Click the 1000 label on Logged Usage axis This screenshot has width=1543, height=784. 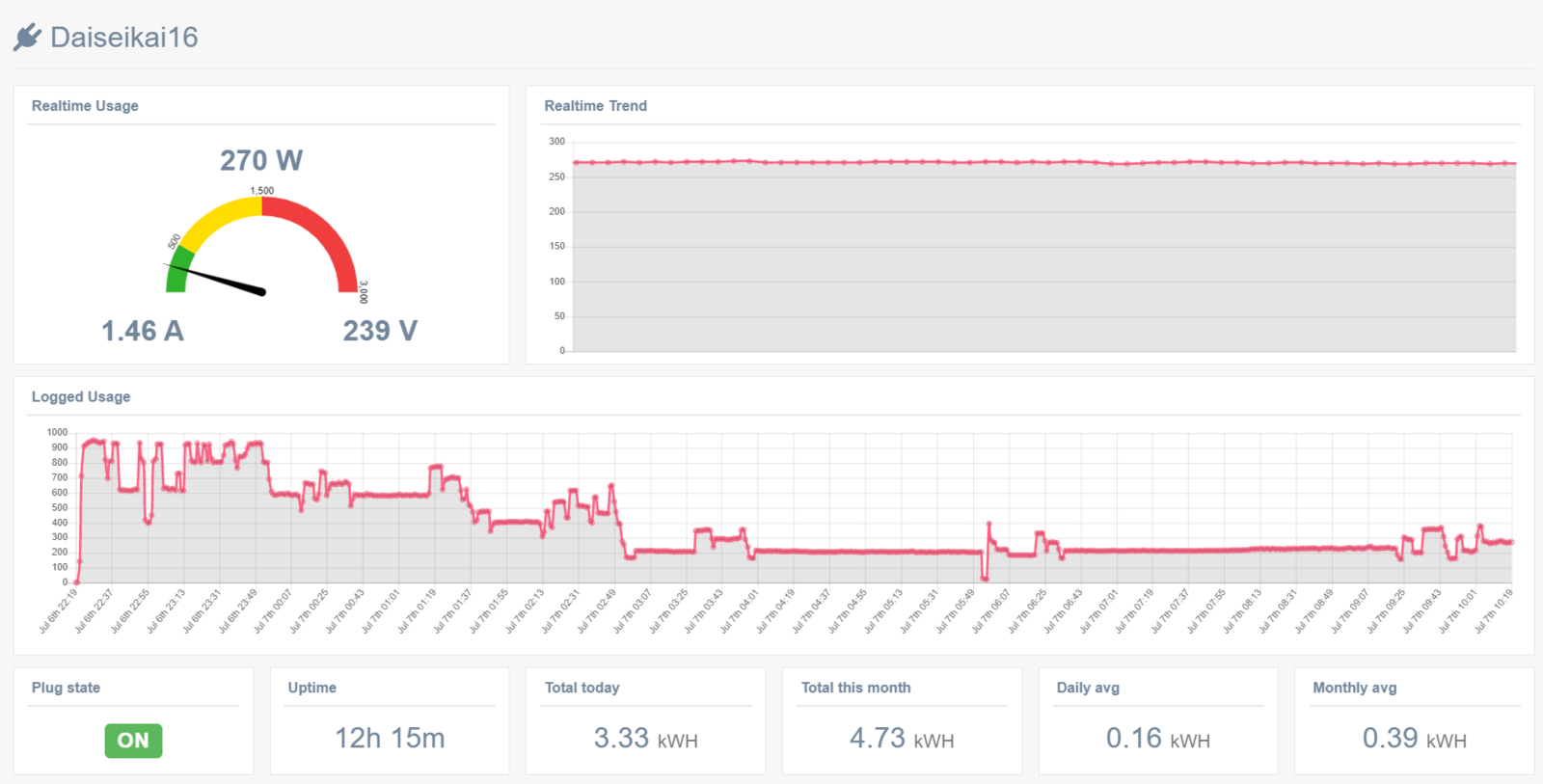click(58, 432)
